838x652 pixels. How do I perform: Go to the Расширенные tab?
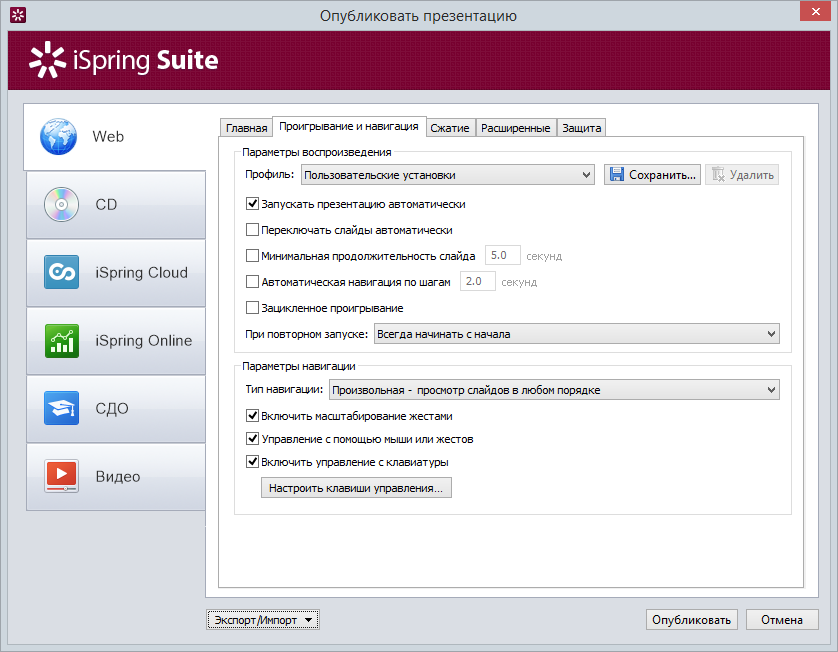pyautogui.click(x=516, y=128)
